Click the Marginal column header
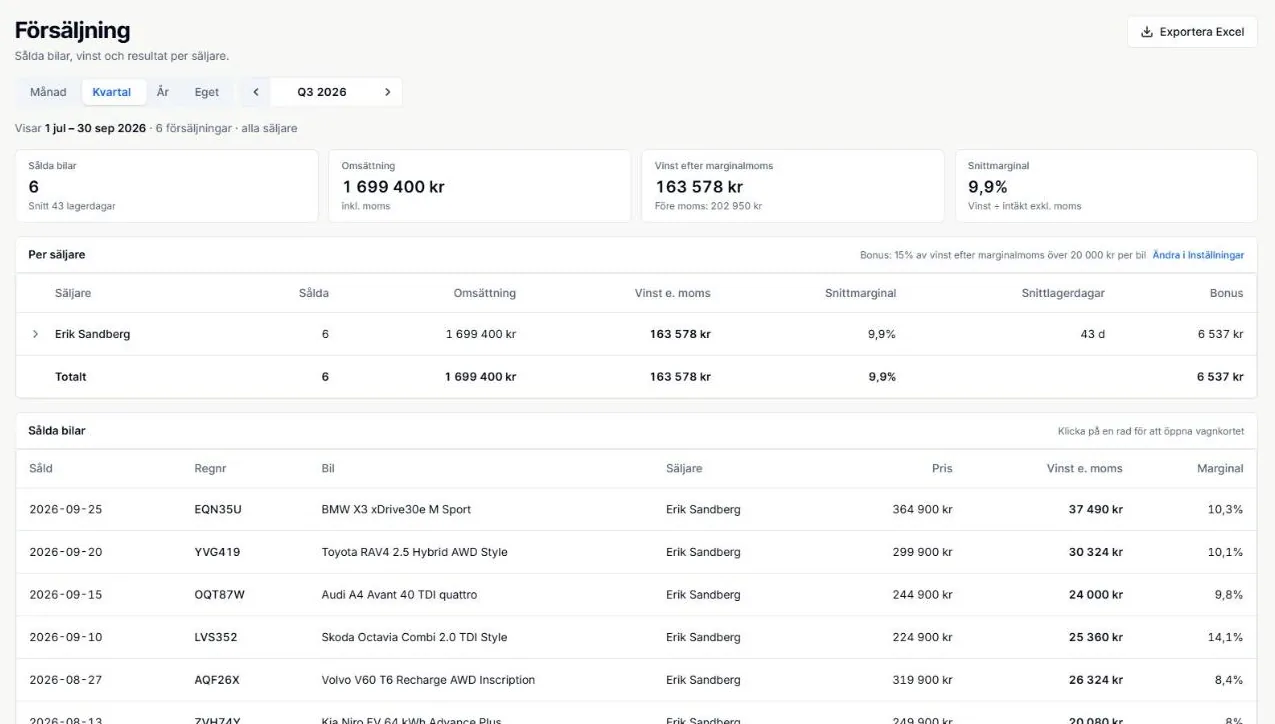1275x724 pixels. point(1220,468)
